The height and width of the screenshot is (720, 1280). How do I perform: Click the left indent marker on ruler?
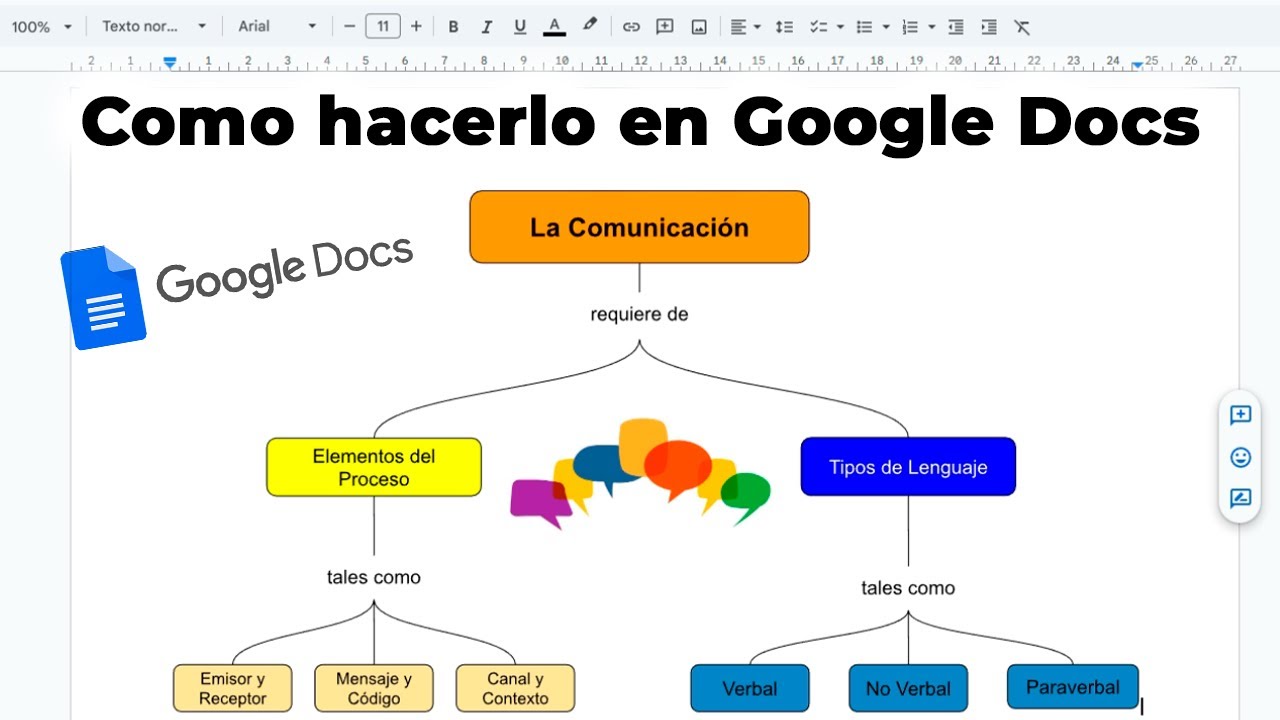coord(170,63)
